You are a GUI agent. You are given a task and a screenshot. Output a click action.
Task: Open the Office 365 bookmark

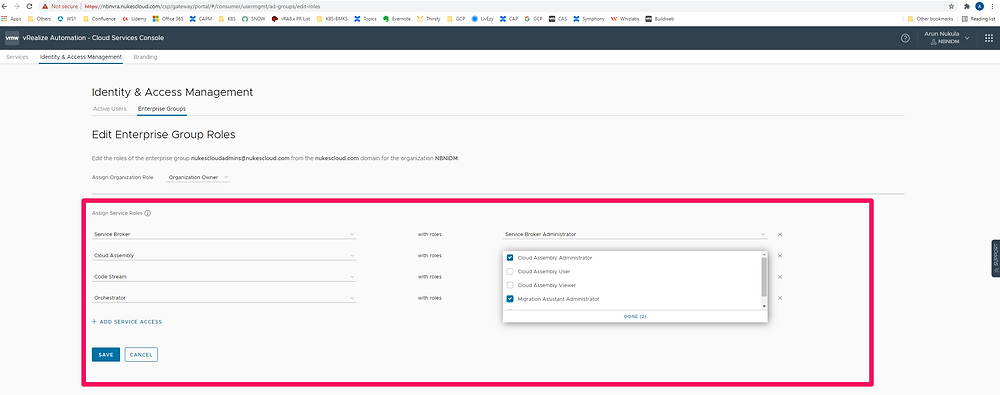[x=168, y=19]
